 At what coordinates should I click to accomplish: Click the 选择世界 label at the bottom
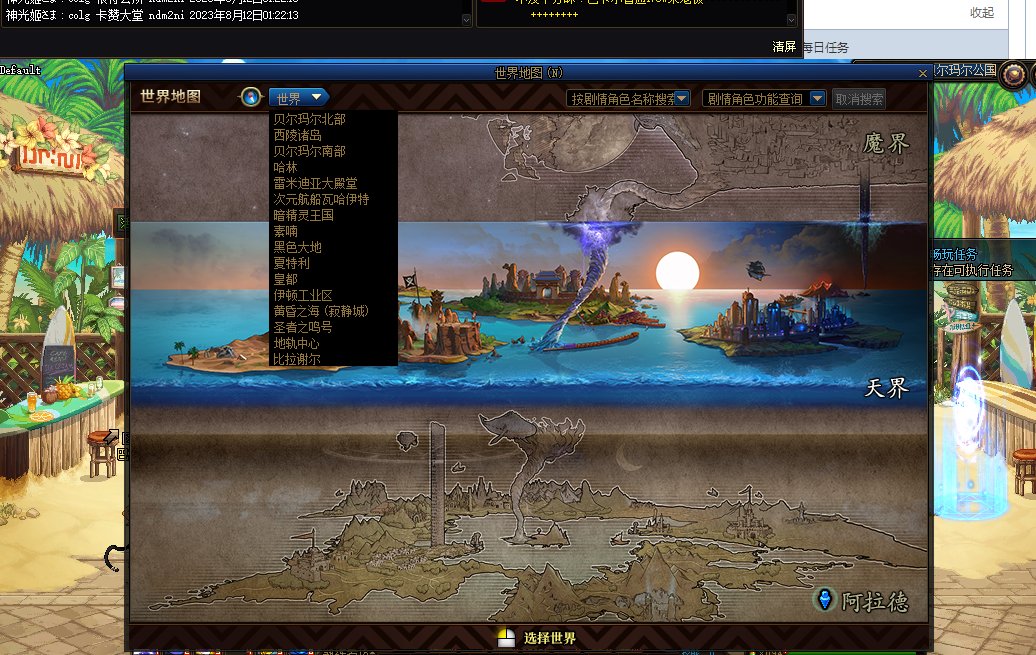pos(550,638)
